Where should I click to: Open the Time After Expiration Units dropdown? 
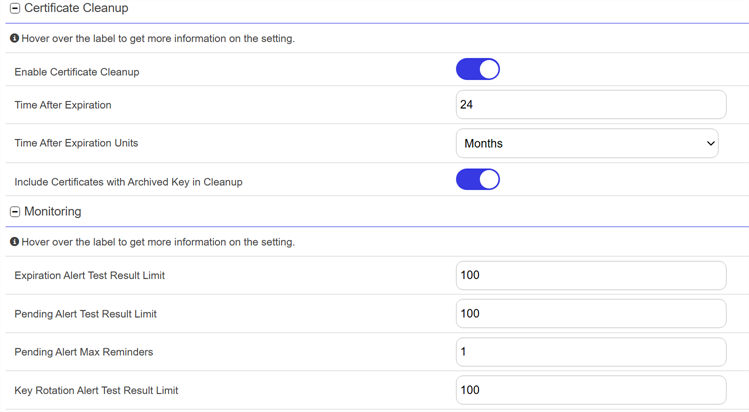coord(587,143)
